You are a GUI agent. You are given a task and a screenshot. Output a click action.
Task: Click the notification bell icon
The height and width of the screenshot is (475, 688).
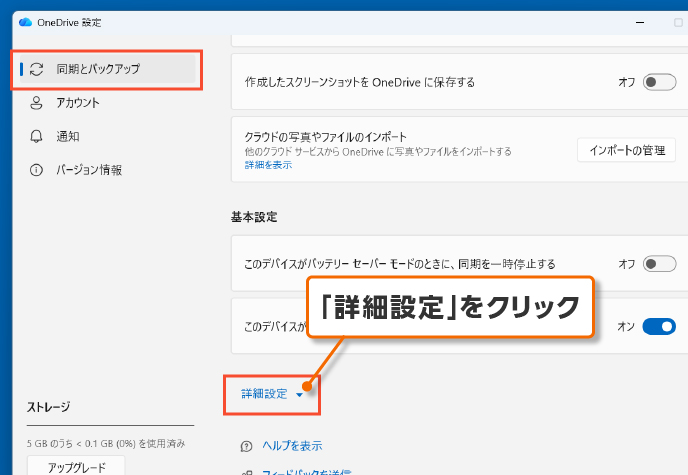tap(37, 136)
